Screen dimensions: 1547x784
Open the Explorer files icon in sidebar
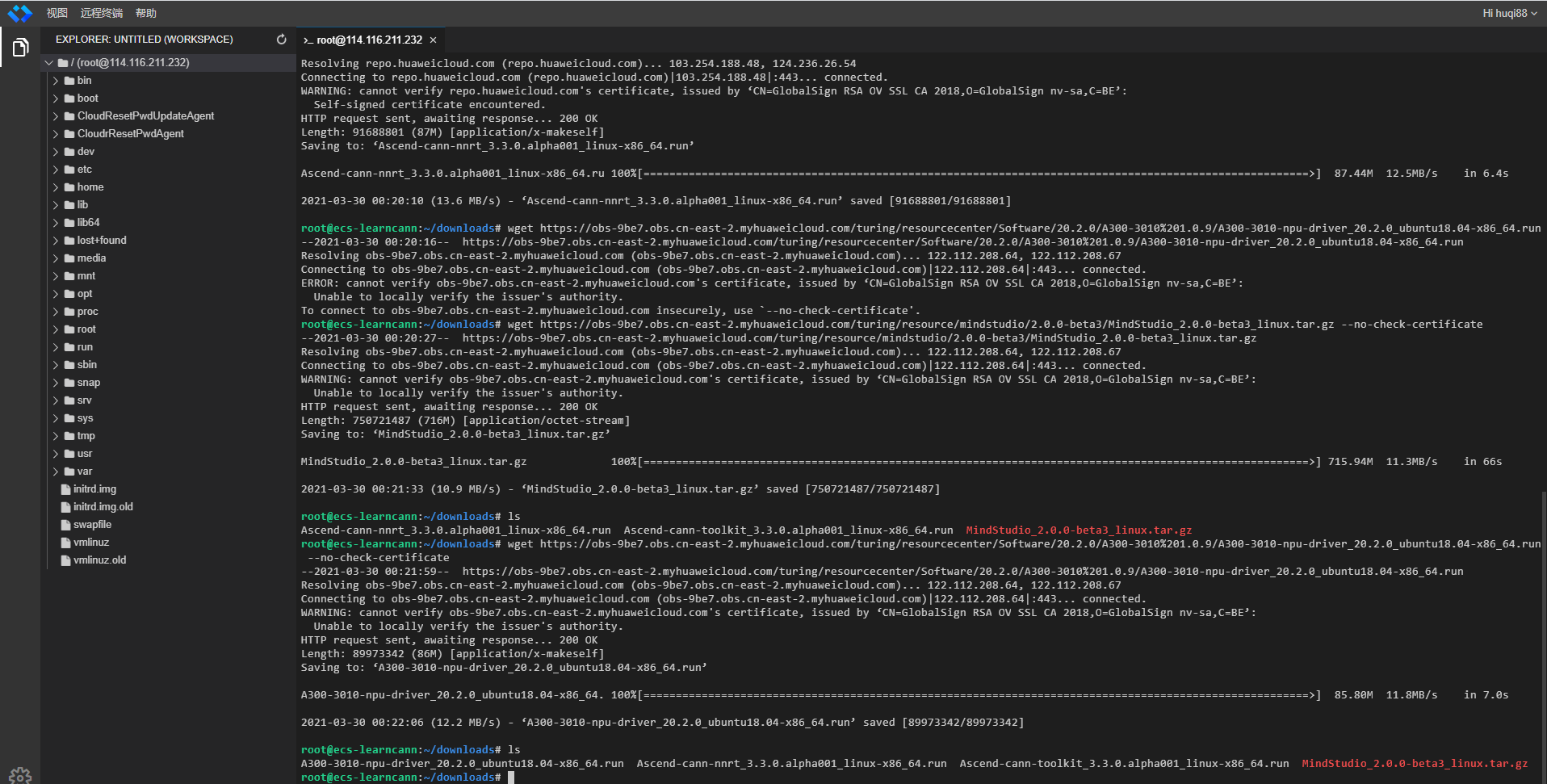(x=20, y=48)
